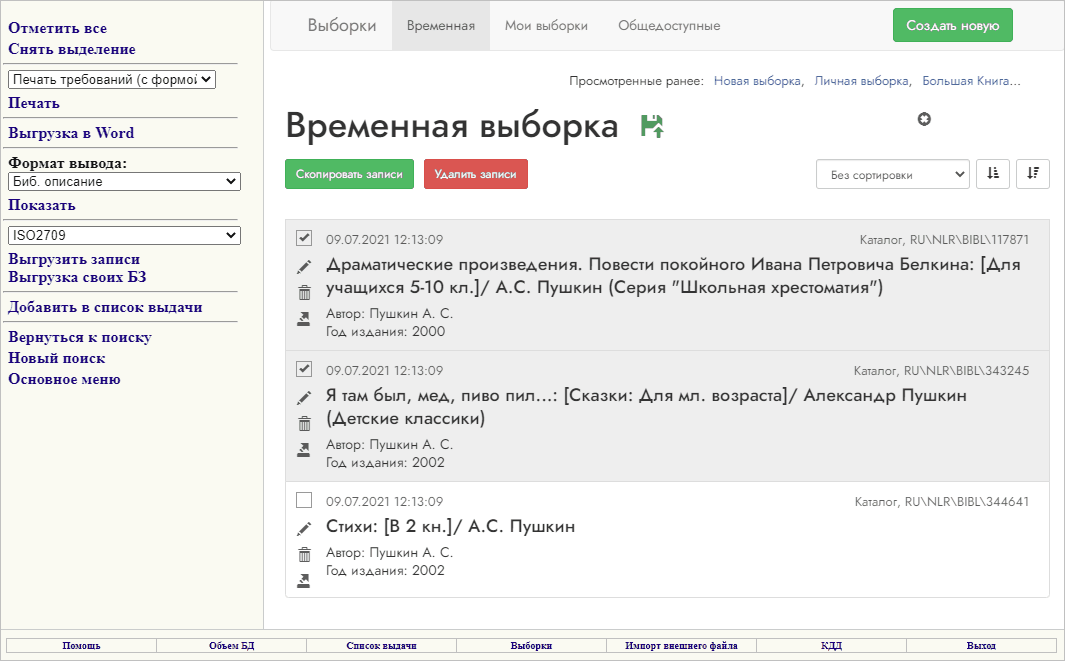
Task: Check the Стихи record checkbox
Action: tap(304, 500)
